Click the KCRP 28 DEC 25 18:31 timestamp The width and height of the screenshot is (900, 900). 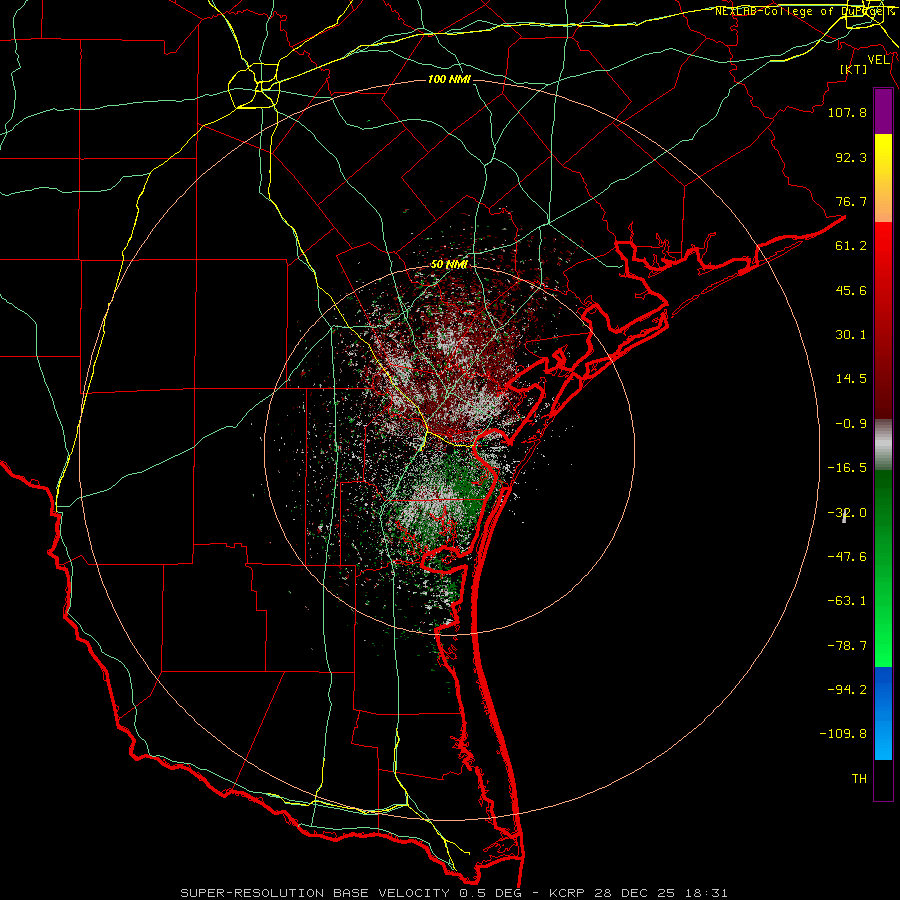[x=638, y=893]
